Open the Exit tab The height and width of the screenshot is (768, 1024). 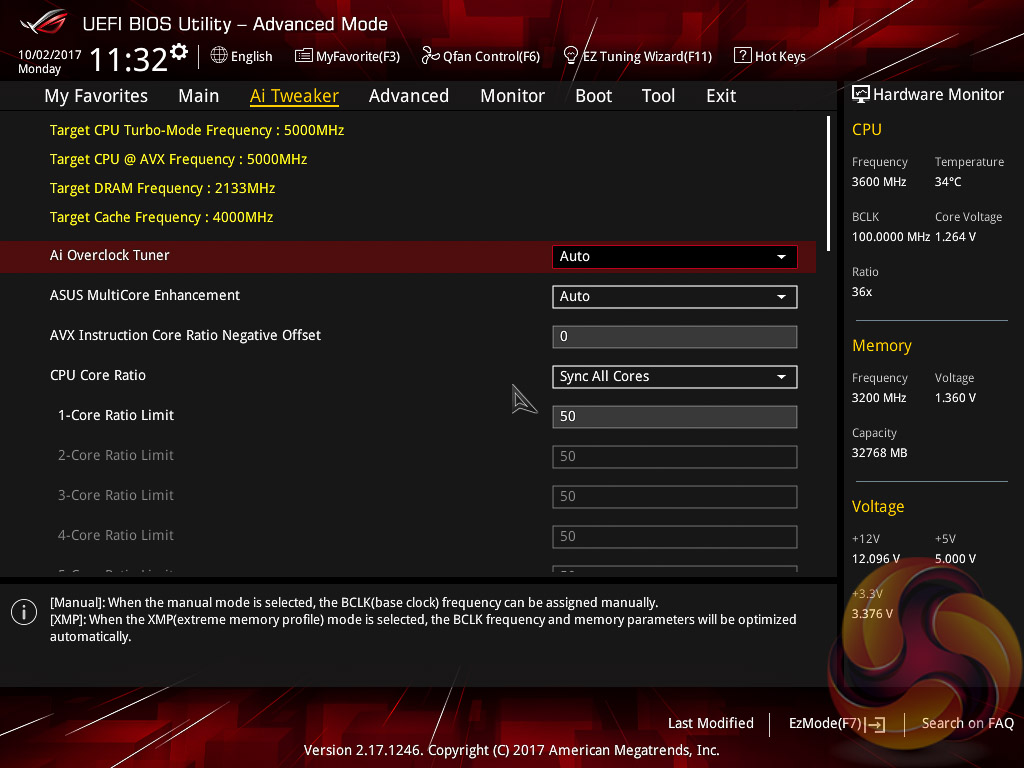pos(721,96)
